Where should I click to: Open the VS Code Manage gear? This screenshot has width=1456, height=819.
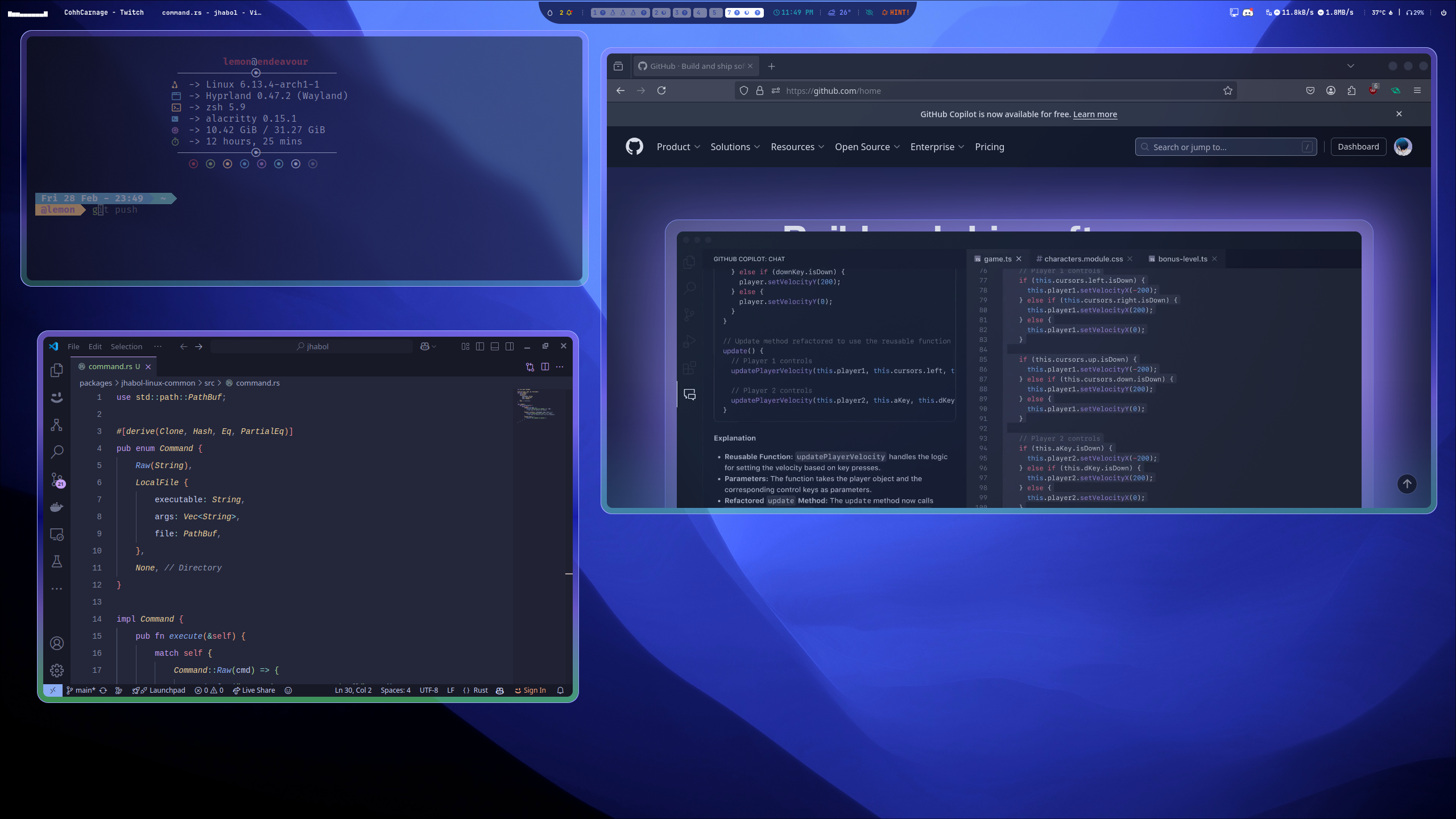[56, 671]
